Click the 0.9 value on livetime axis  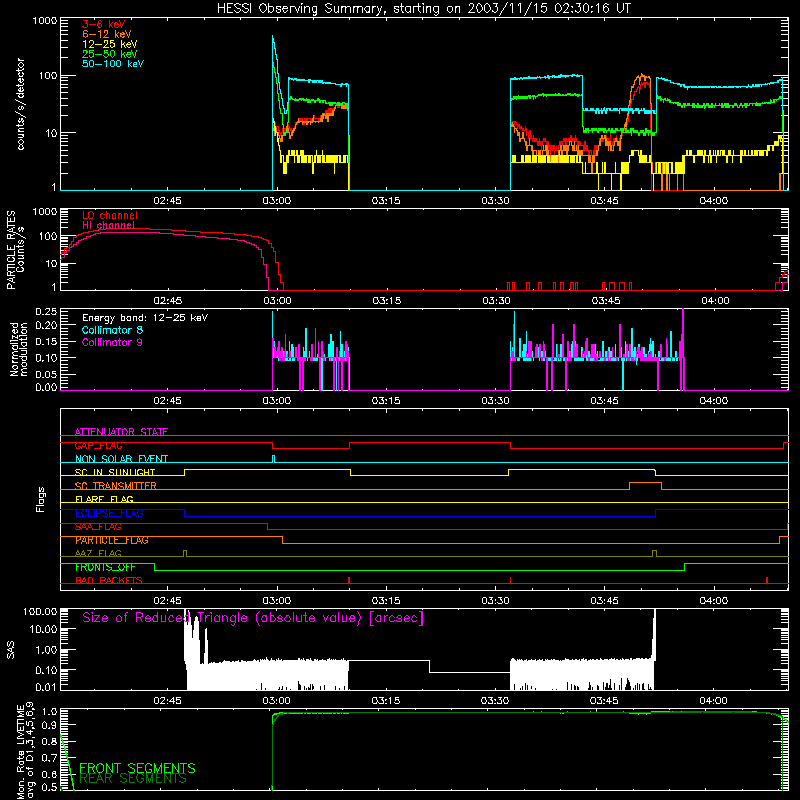click(51, 725)
